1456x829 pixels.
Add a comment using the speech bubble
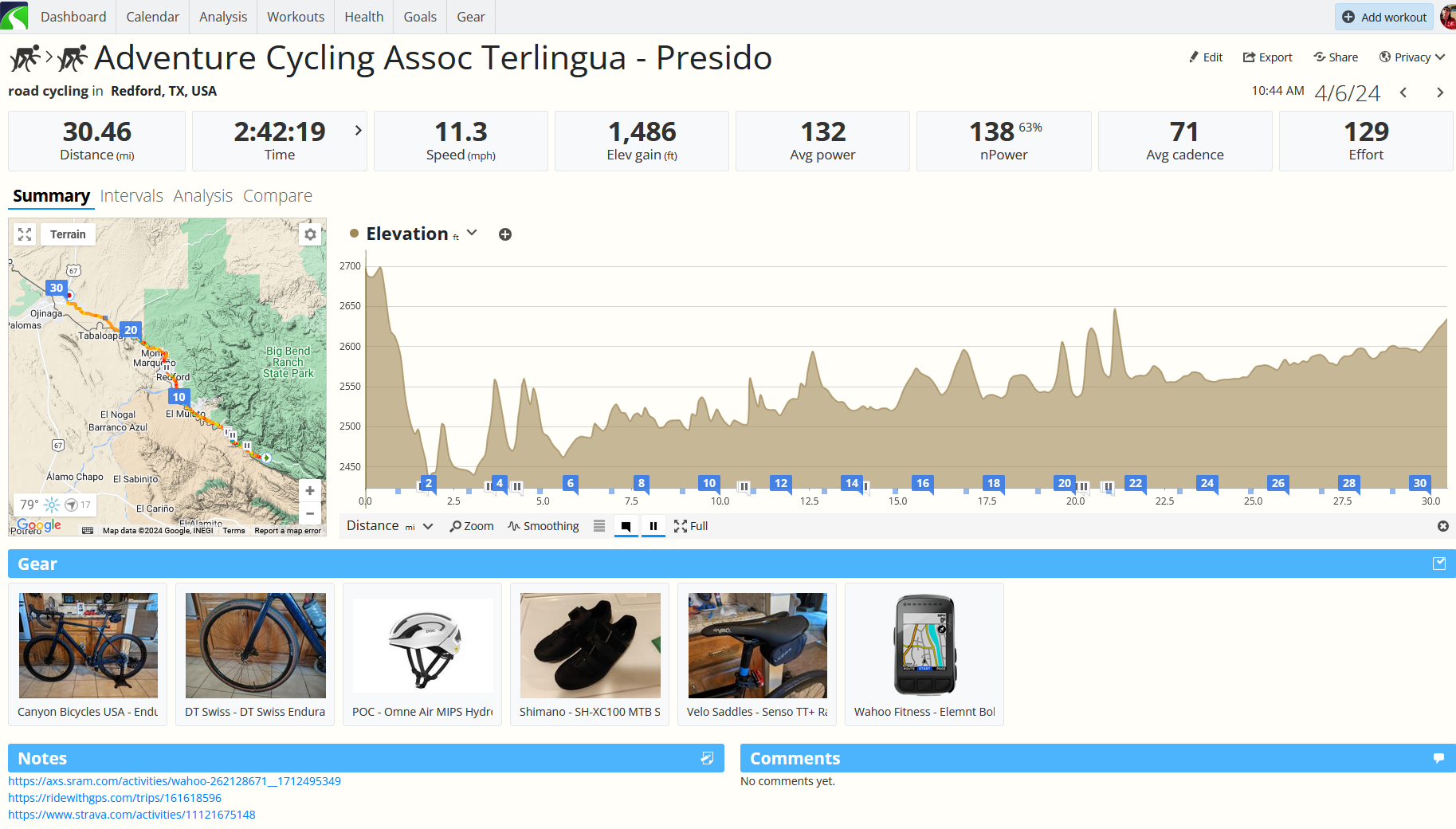(1438, 758)
